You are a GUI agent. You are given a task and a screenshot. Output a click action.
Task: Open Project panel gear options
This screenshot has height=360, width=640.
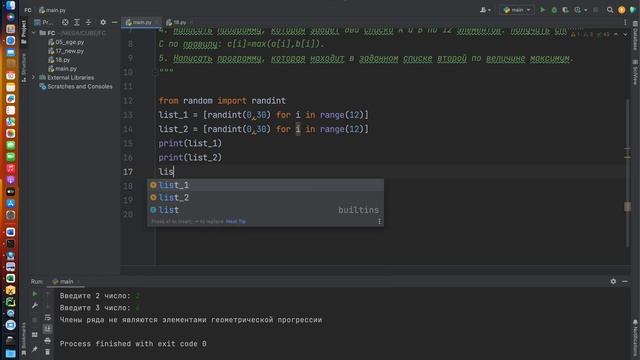pyautogui.click(x=103, y=22)
